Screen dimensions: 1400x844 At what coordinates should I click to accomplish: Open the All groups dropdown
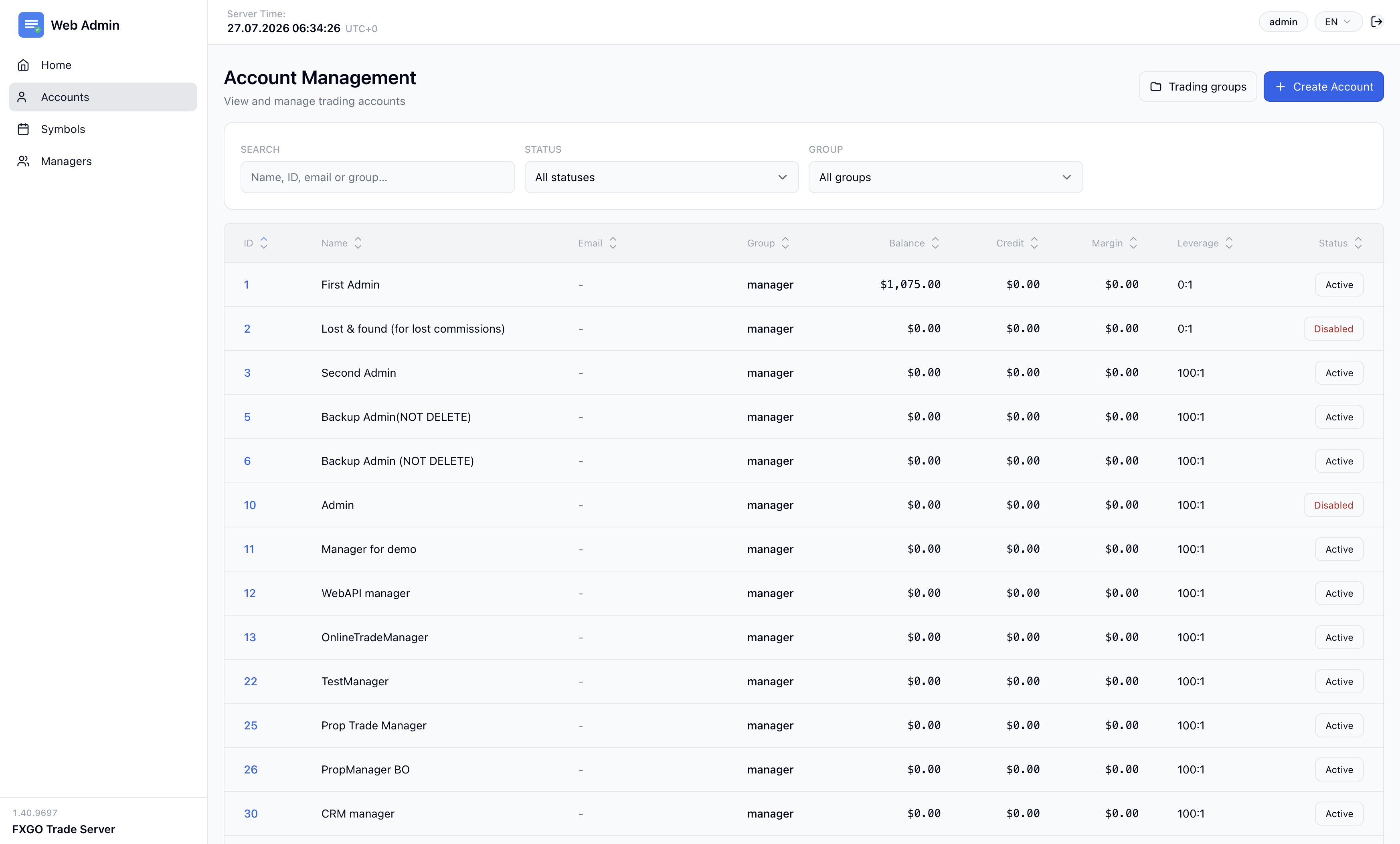tap(945, 177)
